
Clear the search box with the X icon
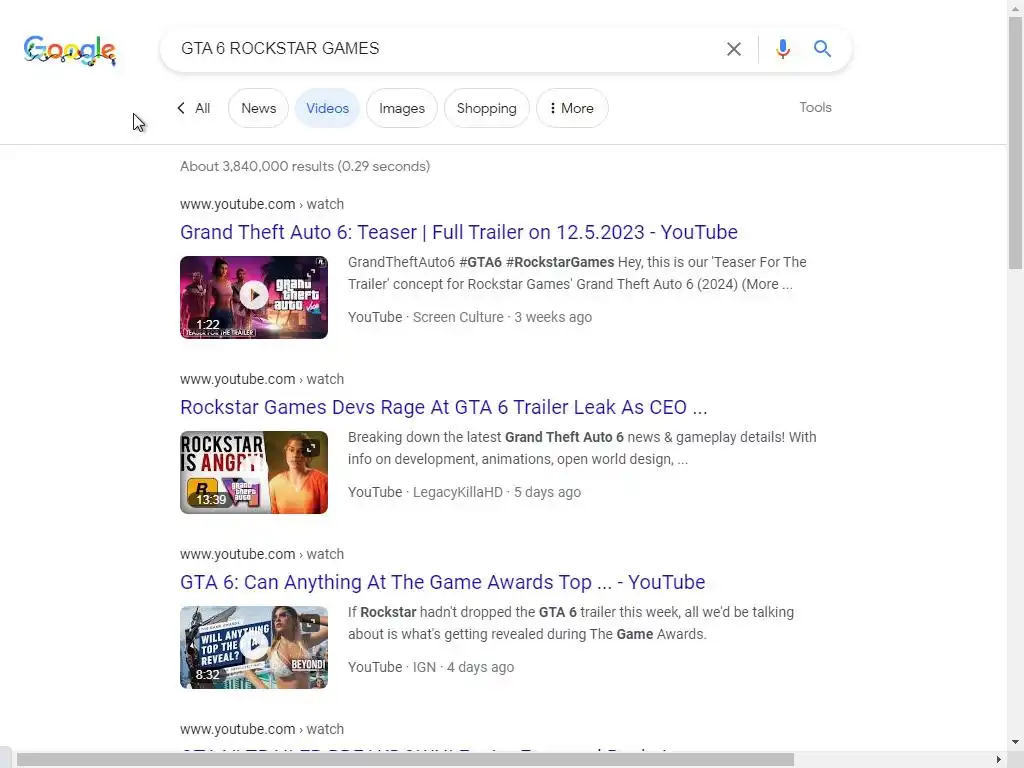(734, 49)
